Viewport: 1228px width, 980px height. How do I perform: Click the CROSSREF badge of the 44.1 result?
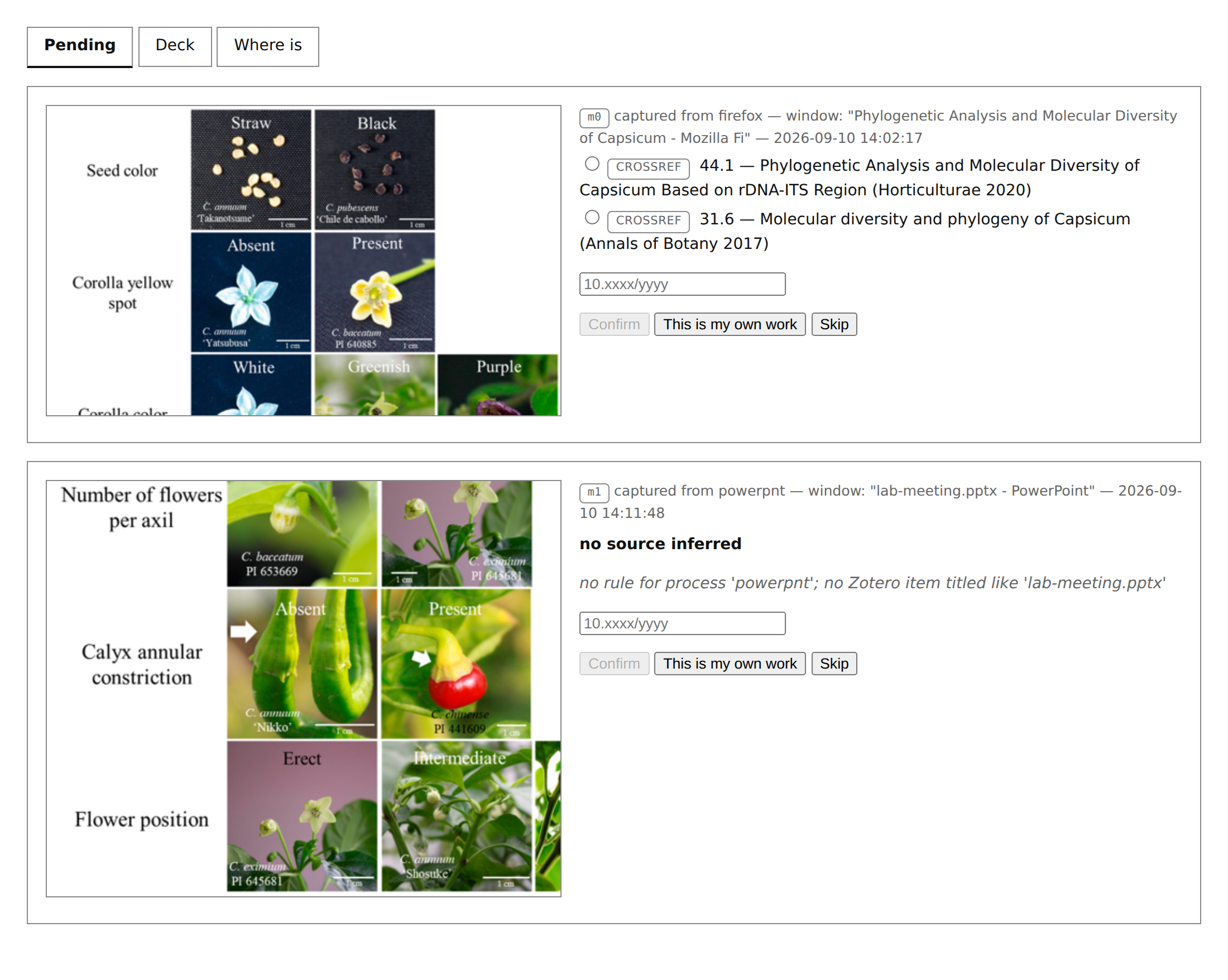point(648,168)
